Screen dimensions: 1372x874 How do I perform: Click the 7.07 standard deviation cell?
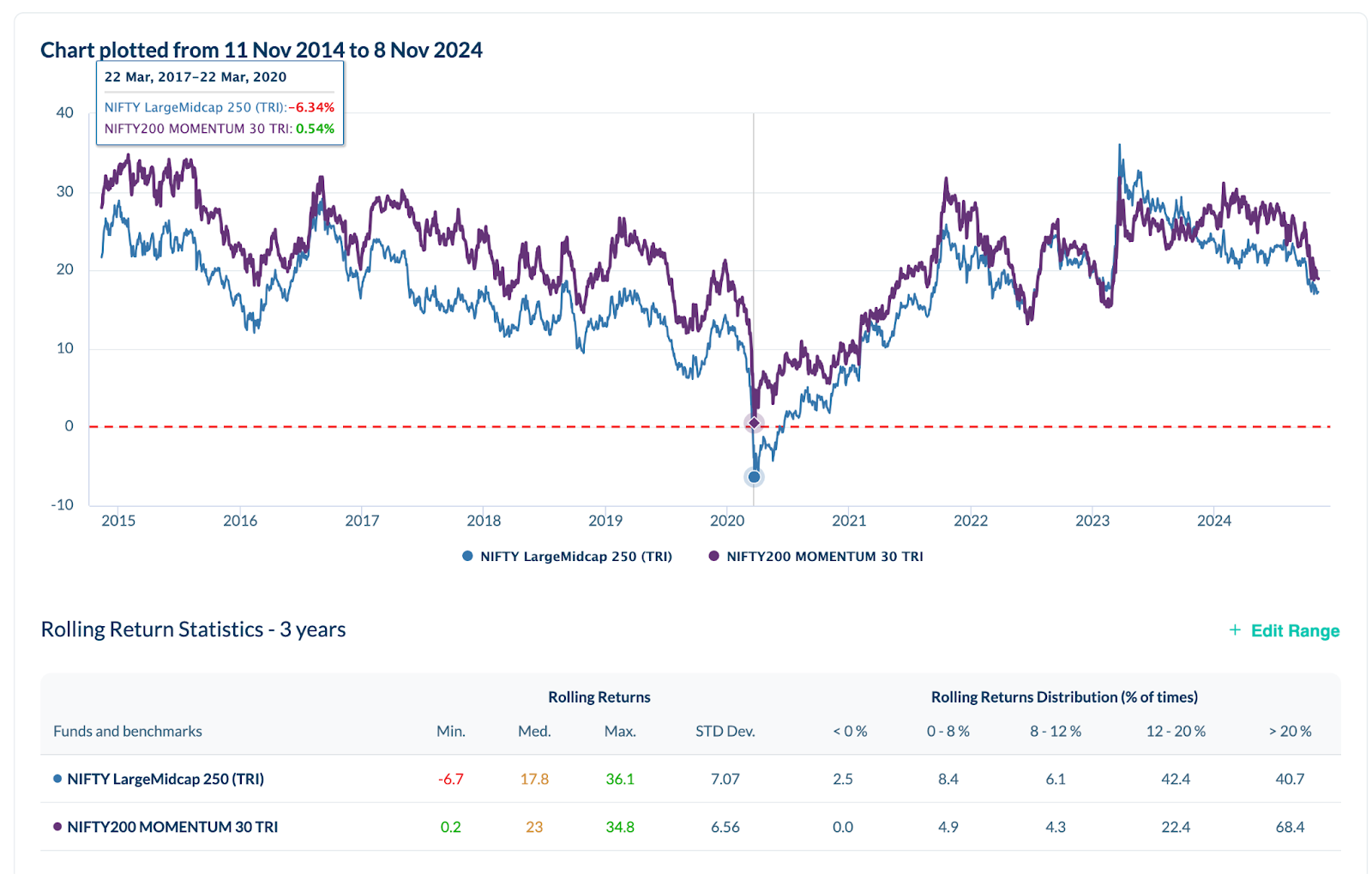pos(725,779)
